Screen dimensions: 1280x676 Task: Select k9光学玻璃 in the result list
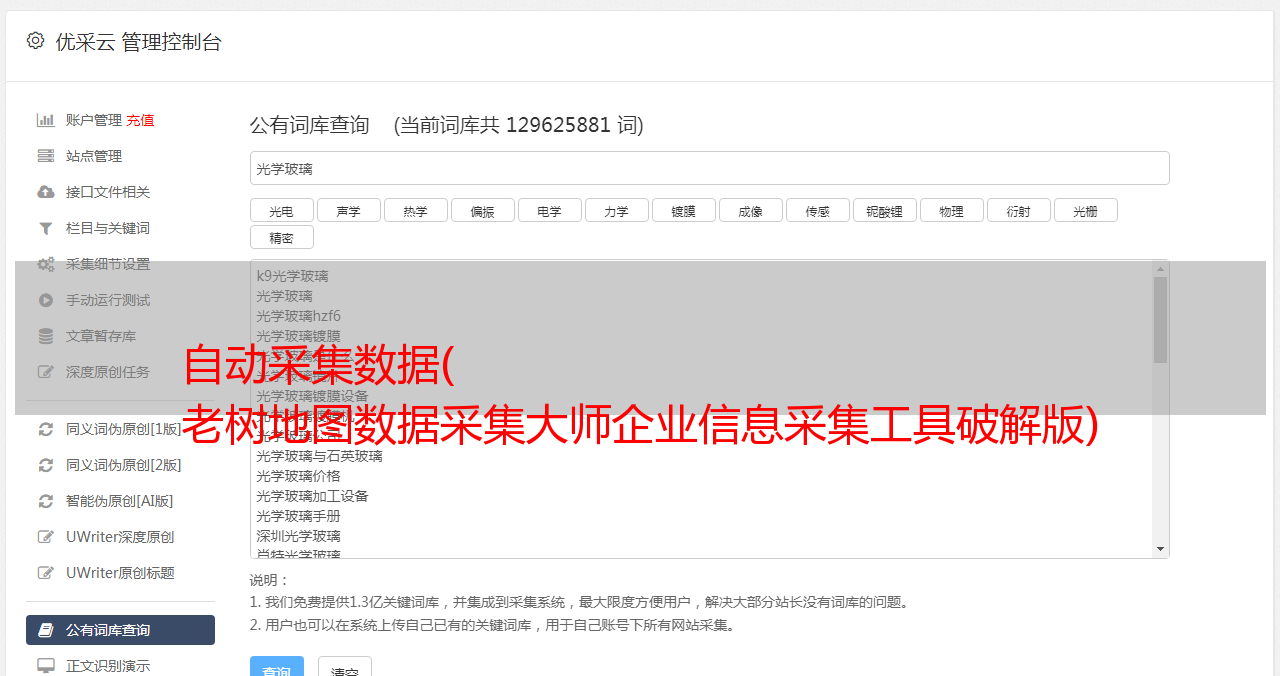[292, 276]
